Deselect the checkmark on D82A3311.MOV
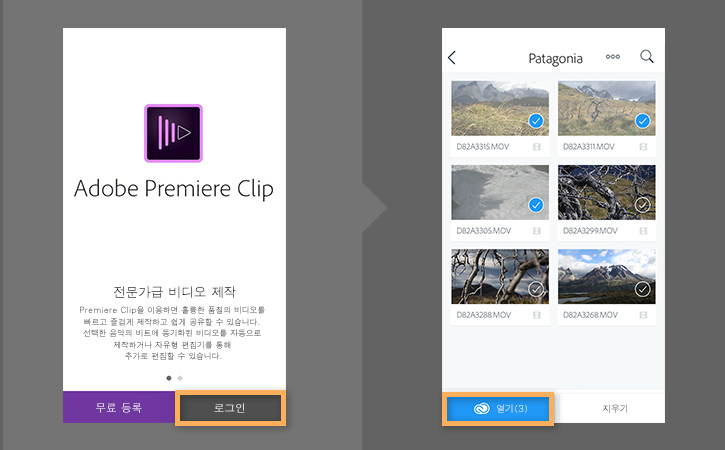 (642, 121)
